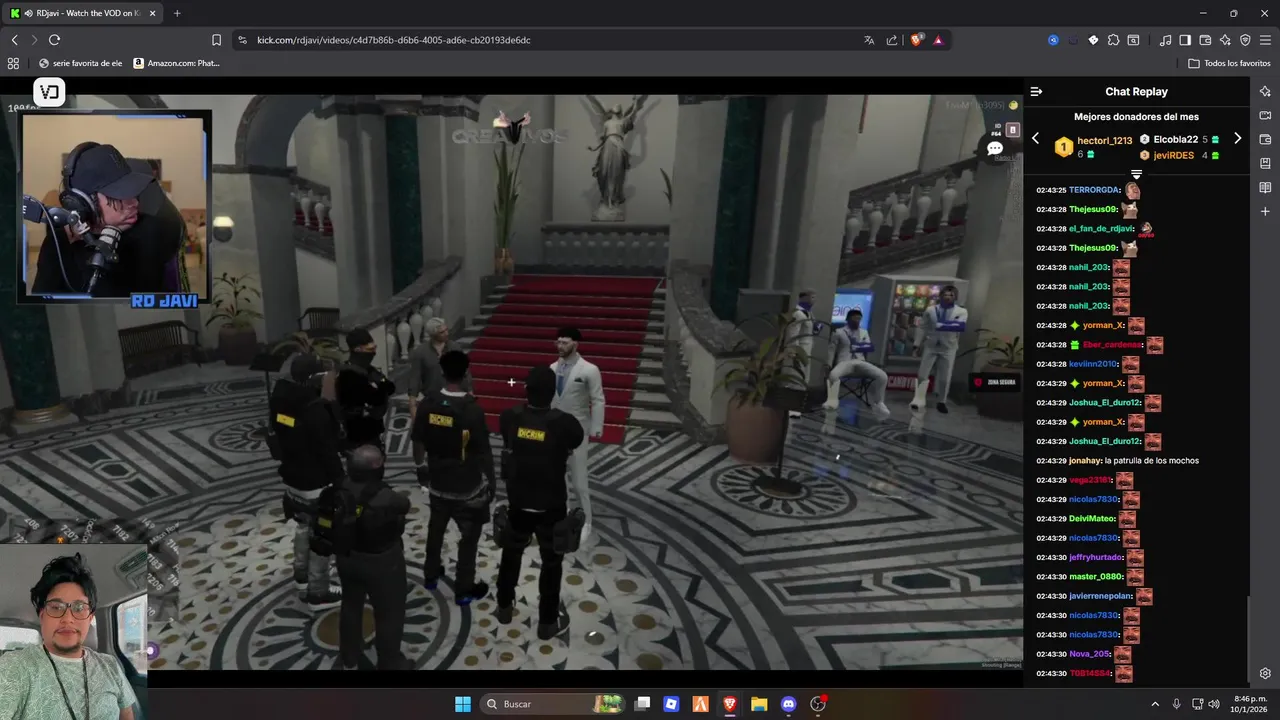Share this page icon in address bar
Viewport: 1280px width, 720px height.
(x=892, y=40)
